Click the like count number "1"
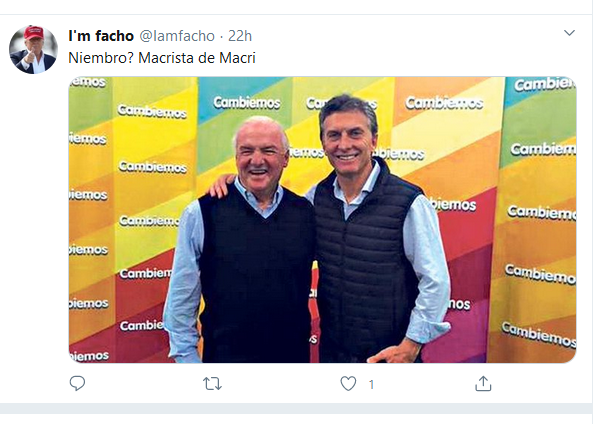 [x=371, y=384]
